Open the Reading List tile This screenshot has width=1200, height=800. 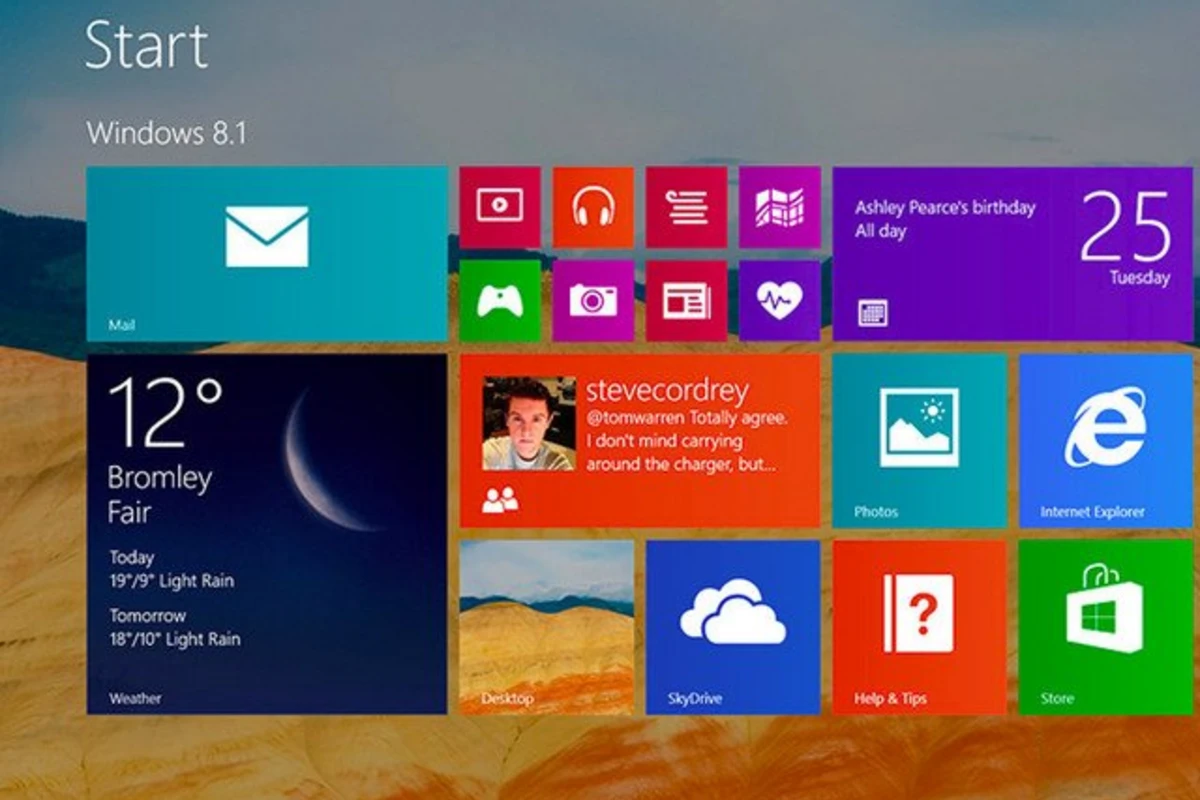point(686,207)
